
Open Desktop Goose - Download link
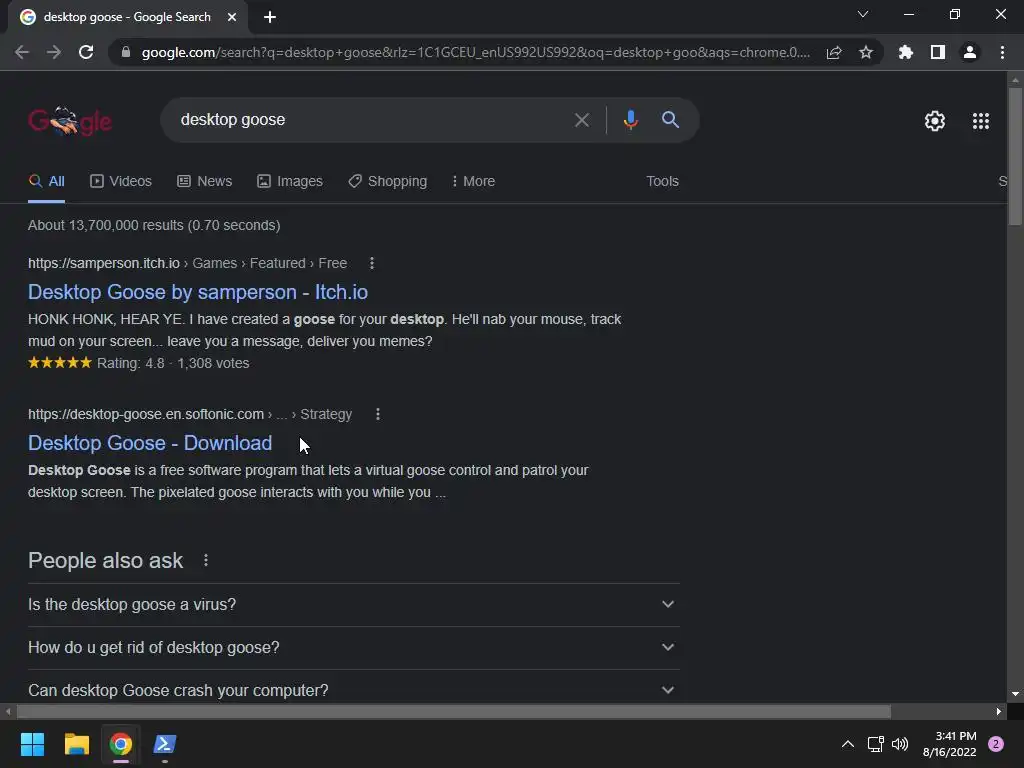pyautogui.click(x=150, y=443)
